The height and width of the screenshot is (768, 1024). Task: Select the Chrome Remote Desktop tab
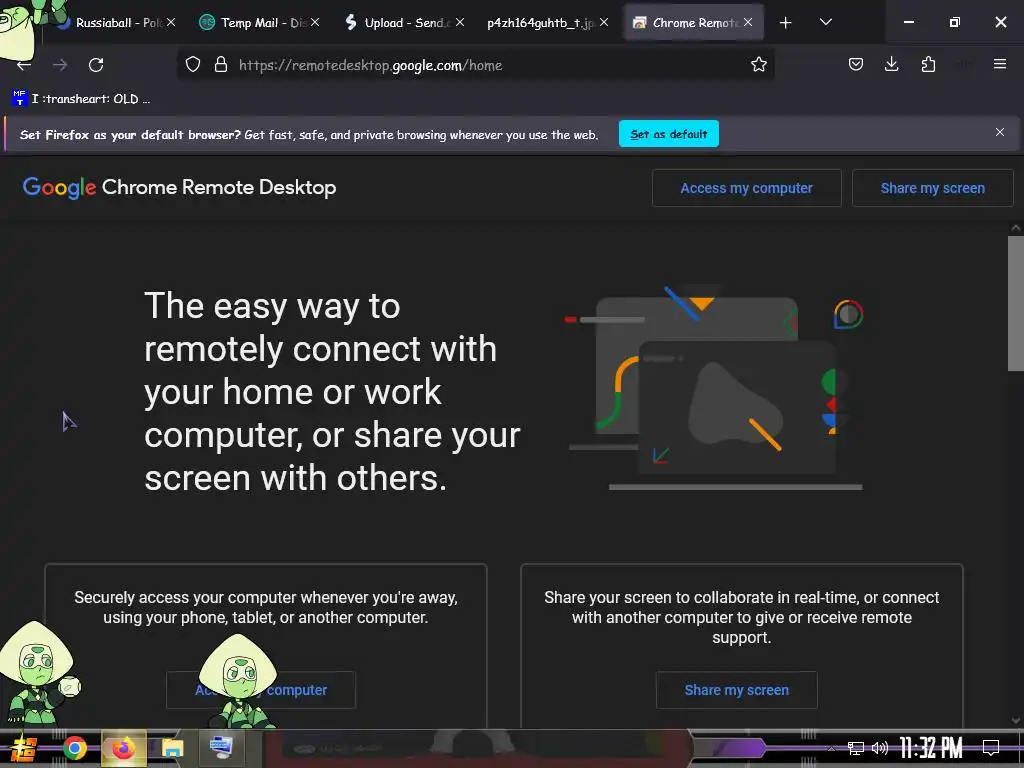(x=694, y=23)
